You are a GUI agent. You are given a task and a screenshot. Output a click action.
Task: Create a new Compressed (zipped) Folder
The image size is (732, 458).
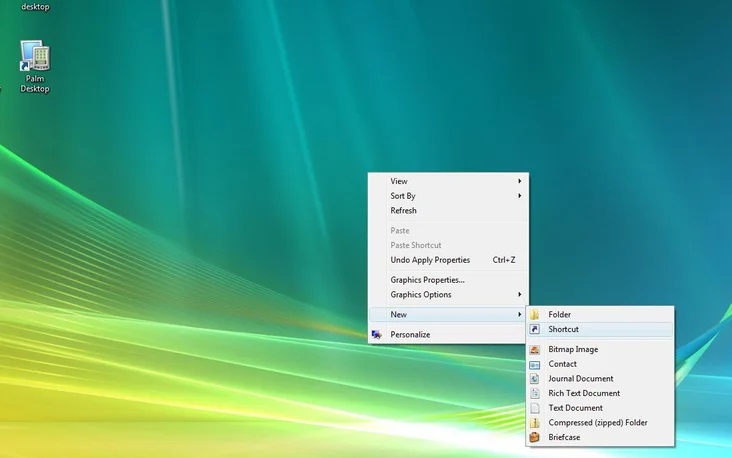(x=600, y=423)
